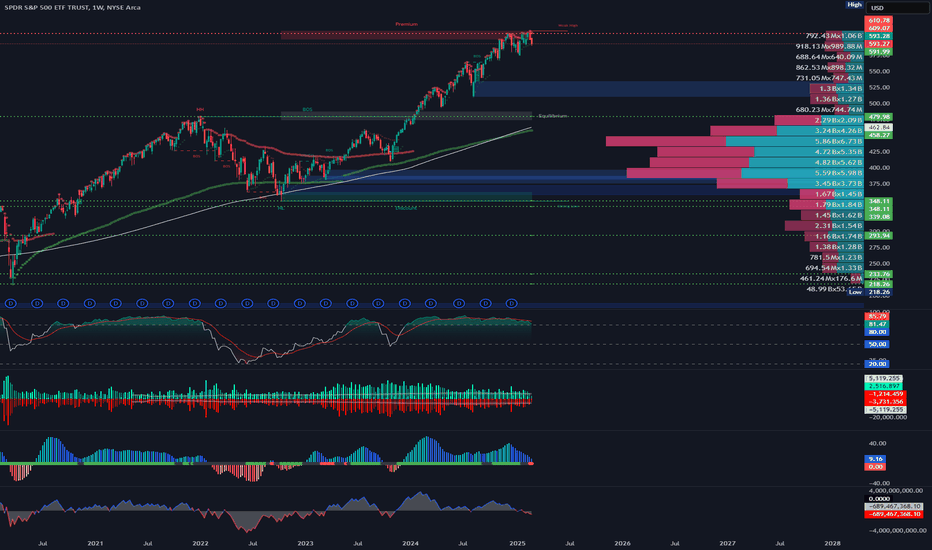Click the 50.00 oscillator midline label
Viewport: 932px width, 550px height.
pos(877,344)
